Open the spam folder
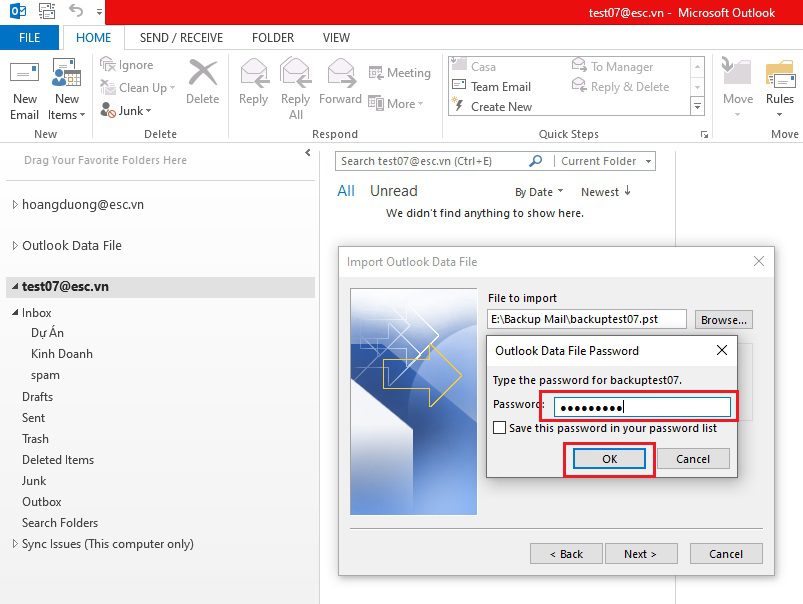This screenshot has height=604, width=803. pyautogui.click(x=46, y=375)
